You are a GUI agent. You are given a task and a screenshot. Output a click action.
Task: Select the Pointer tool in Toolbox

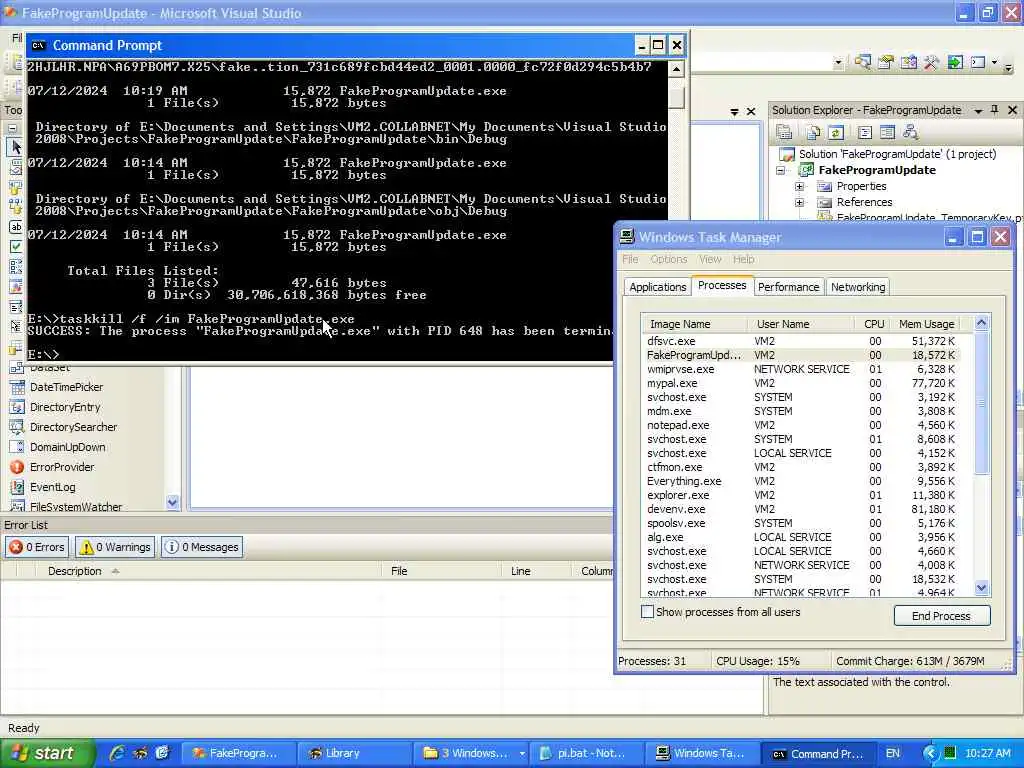[16, 147]
